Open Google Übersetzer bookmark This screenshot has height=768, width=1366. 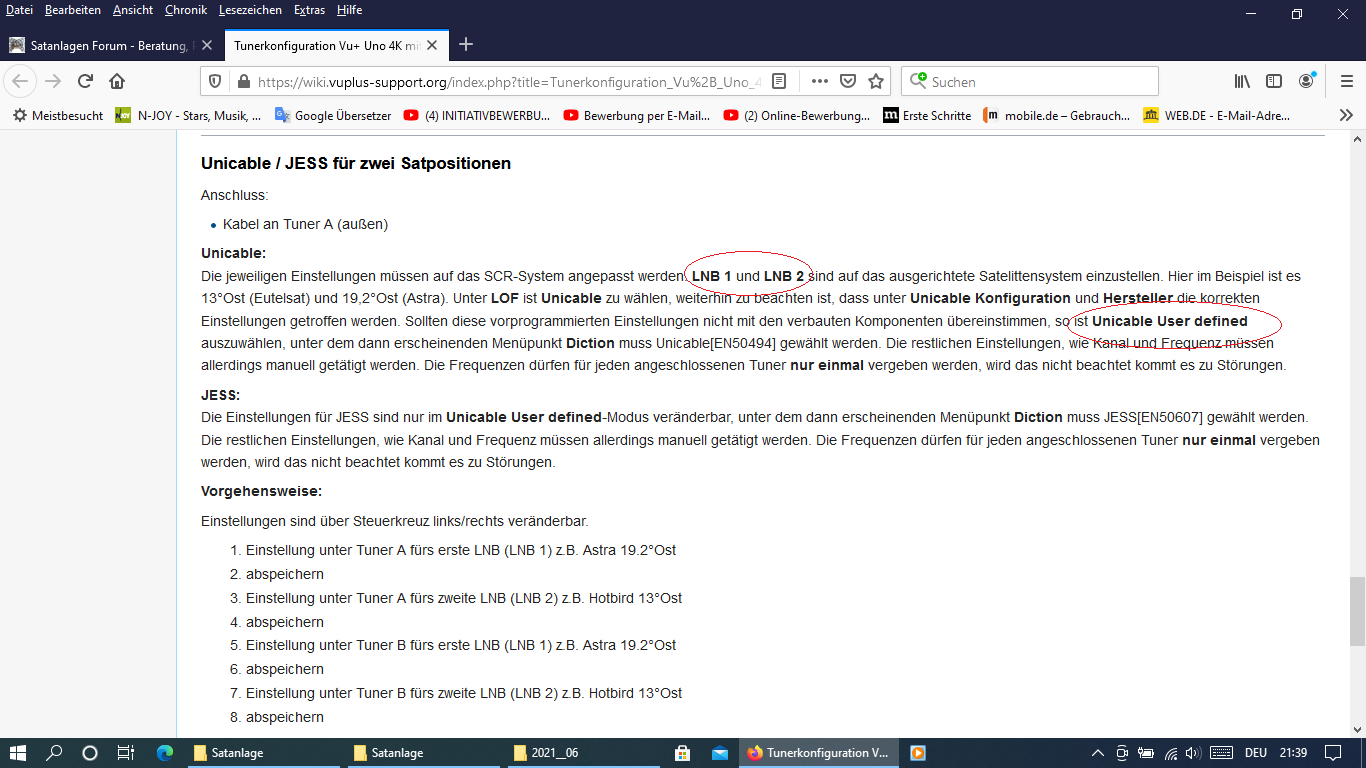(x=333, y=115)
